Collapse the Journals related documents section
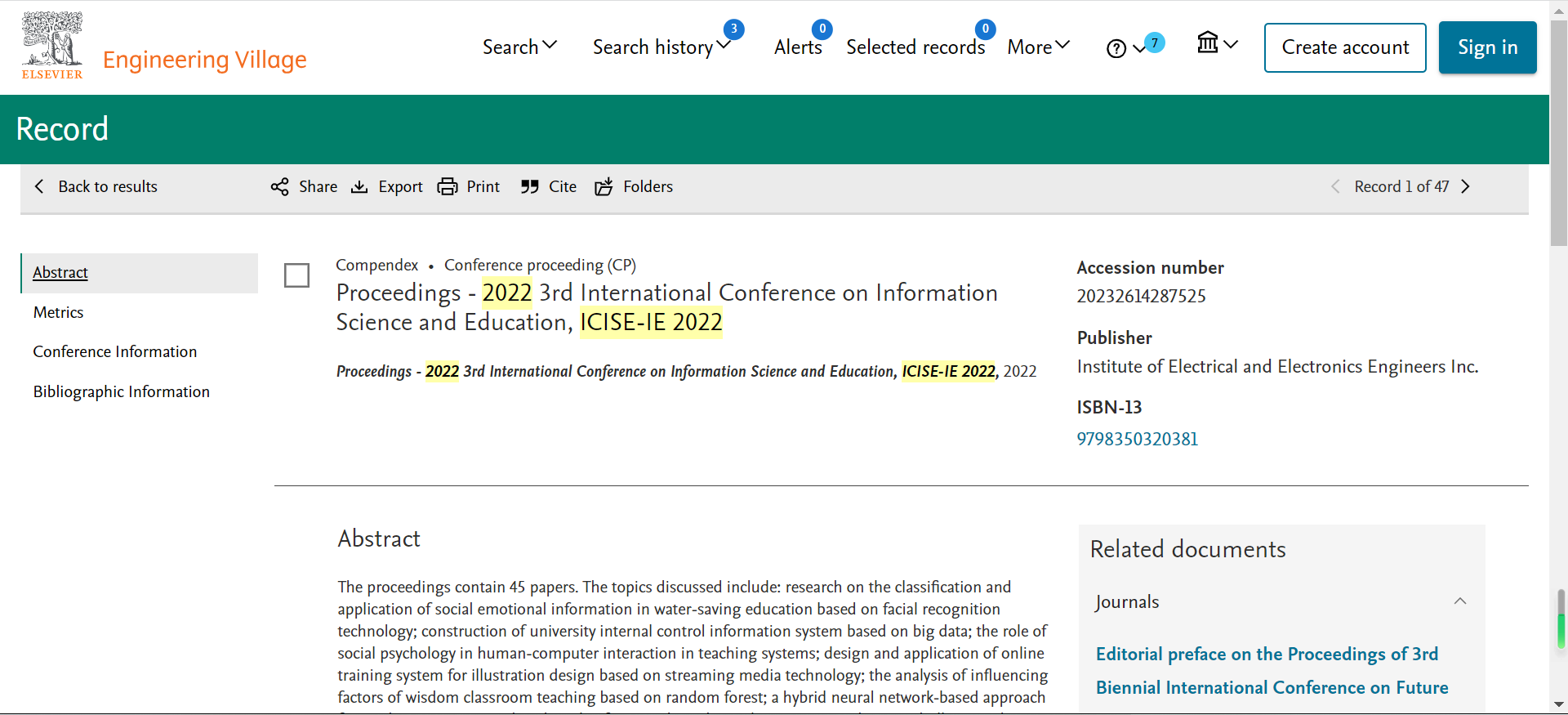This screenshot has width=1568, height=715. (1460, 601)
